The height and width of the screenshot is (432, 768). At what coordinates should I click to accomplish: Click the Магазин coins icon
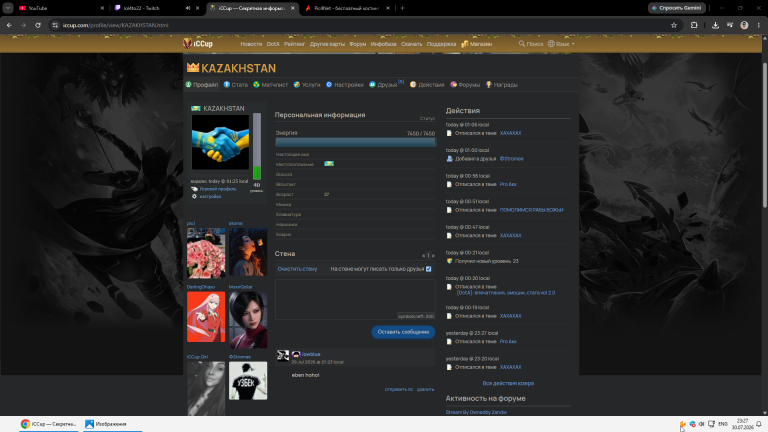[464, 44]
